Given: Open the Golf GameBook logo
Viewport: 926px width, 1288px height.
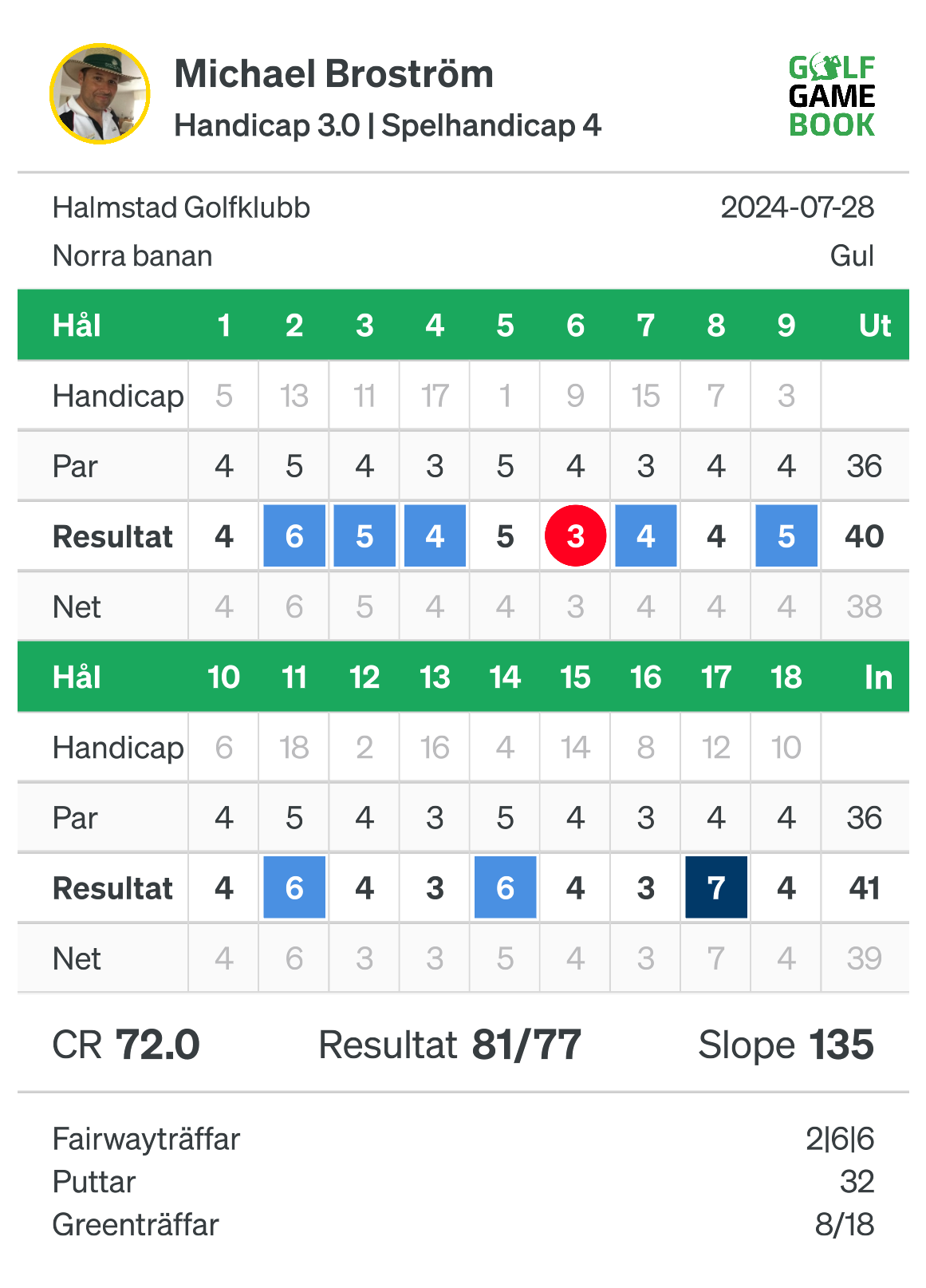Looking at the screenshot, I should pos(832,96).
